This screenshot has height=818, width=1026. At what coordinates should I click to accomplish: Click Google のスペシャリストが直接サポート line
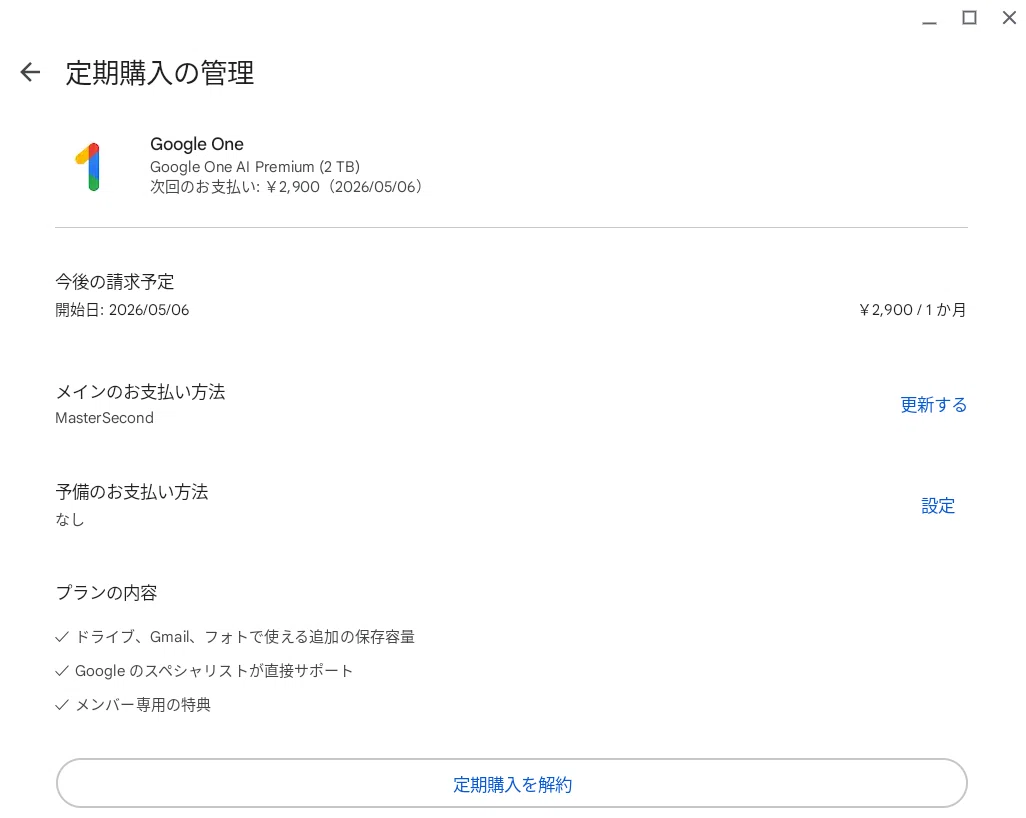pyautogui.click(x=214, y=671)
